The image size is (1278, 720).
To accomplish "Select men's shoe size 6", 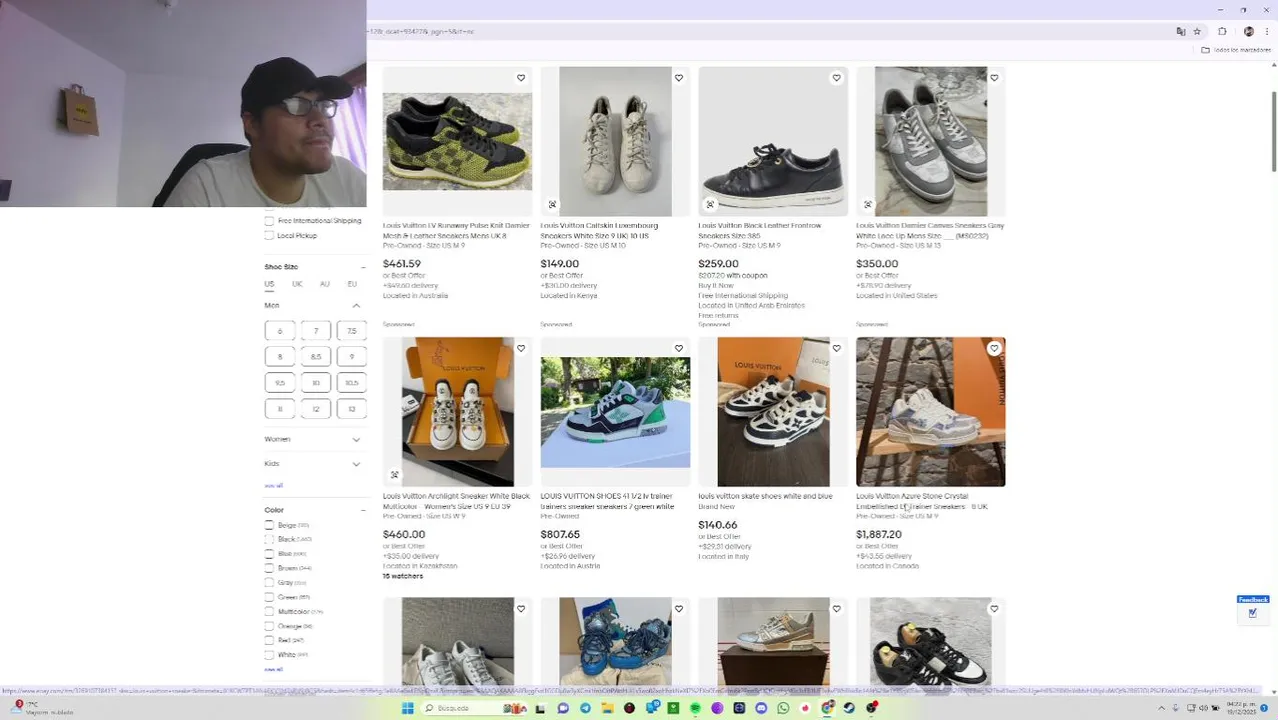I will [x=280, y=331].
